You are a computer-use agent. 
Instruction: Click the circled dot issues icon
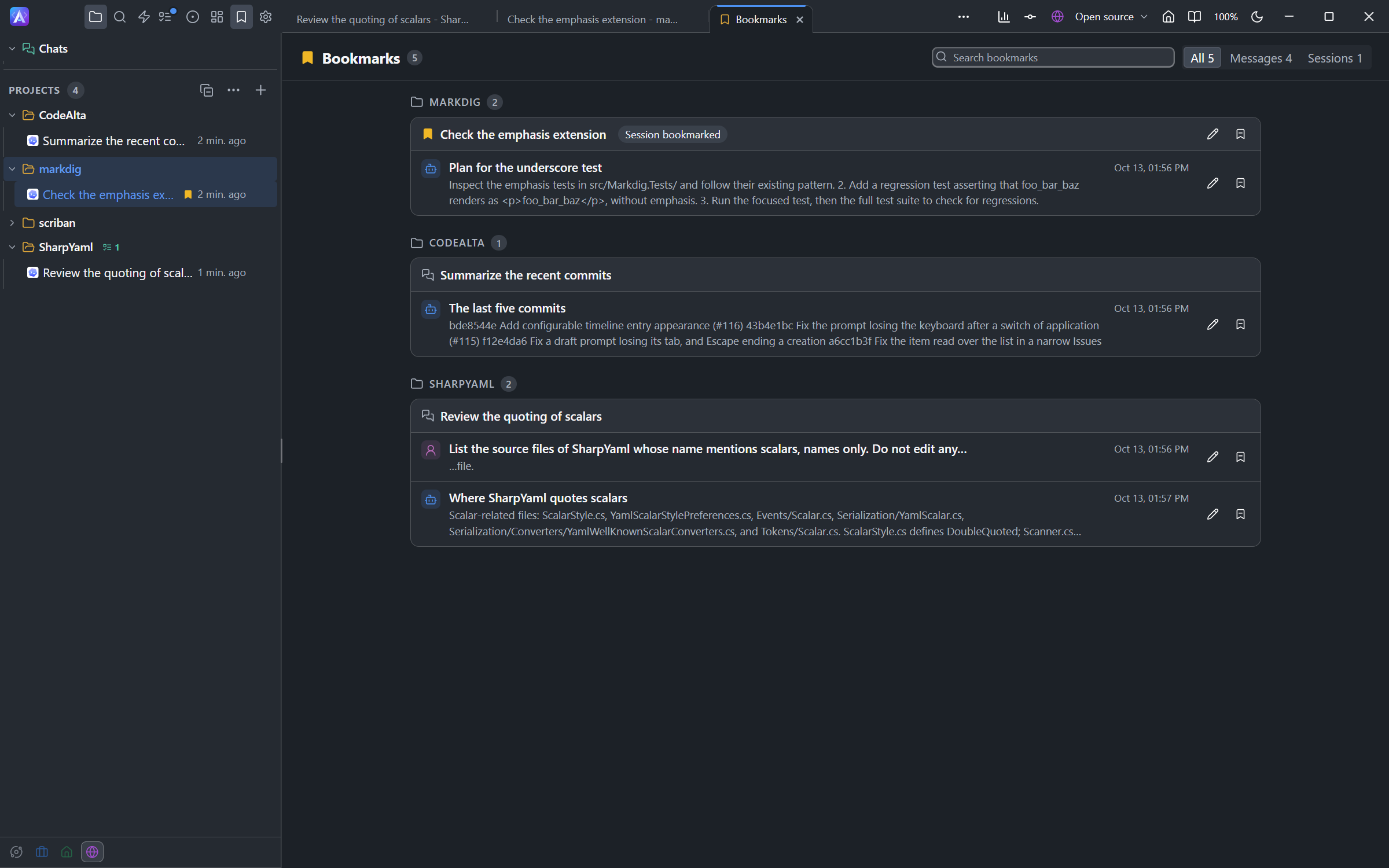193,17
